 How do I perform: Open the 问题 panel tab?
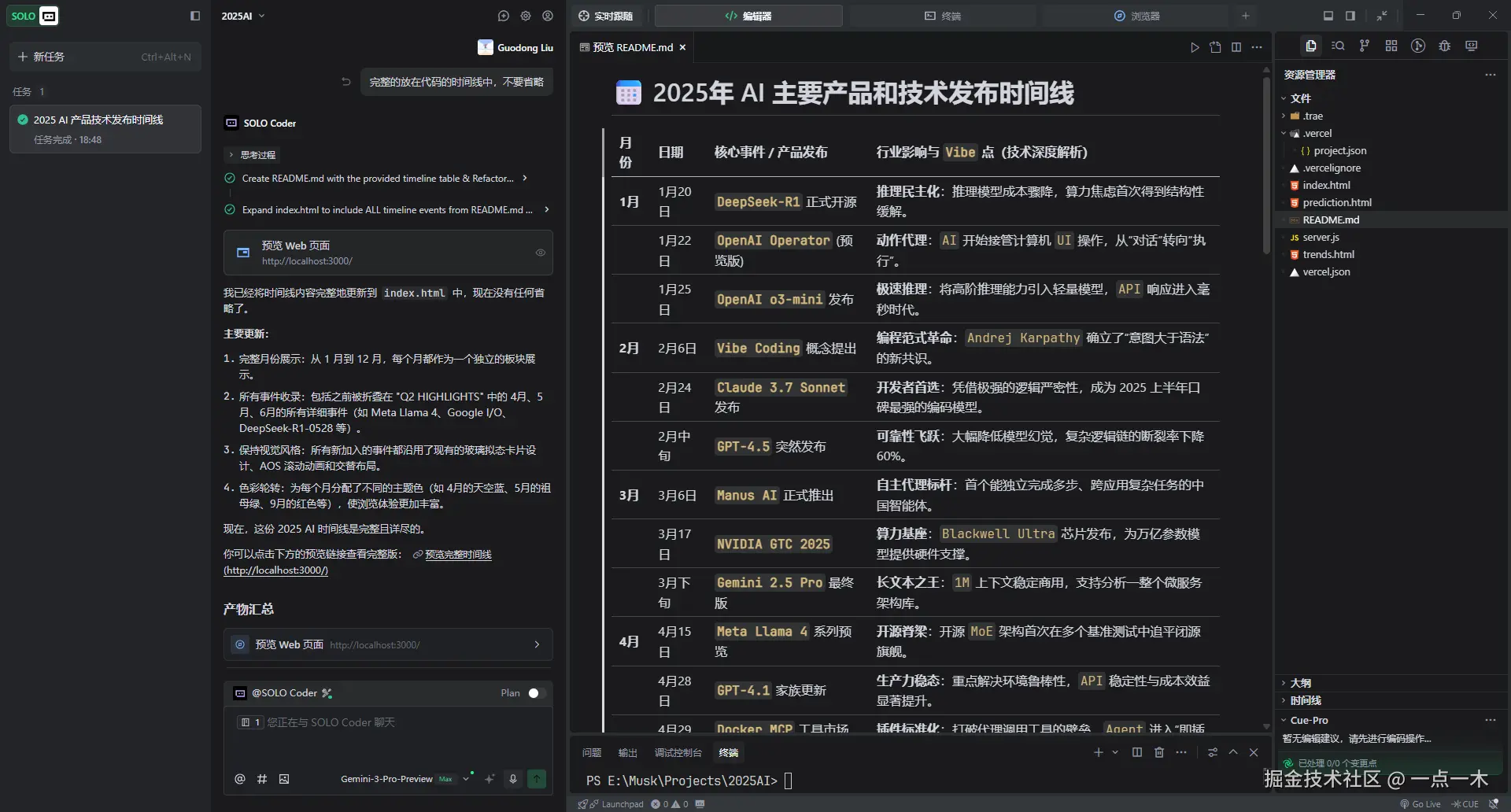pos(592,753)
